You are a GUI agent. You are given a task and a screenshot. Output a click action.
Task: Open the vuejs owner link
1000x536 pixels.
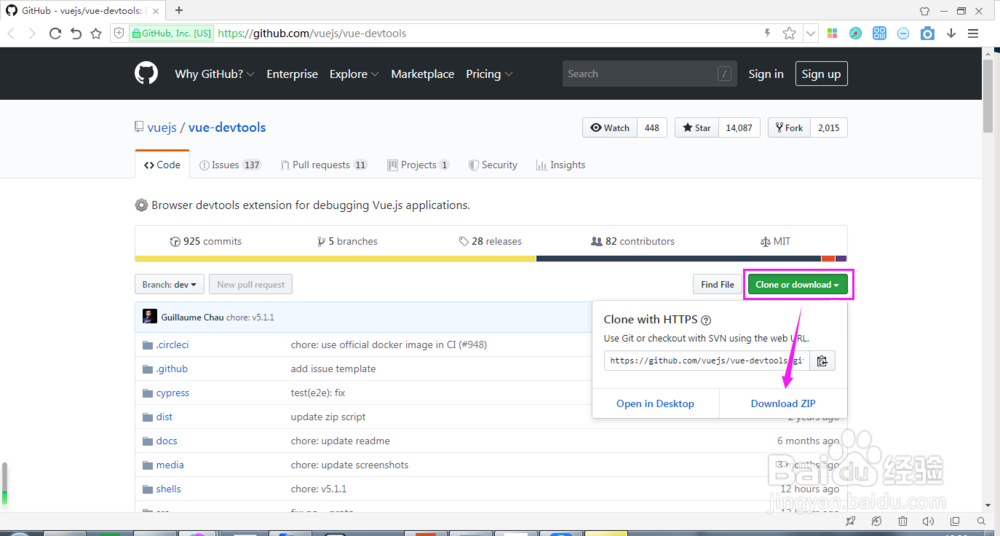click(x=162, y=128)
